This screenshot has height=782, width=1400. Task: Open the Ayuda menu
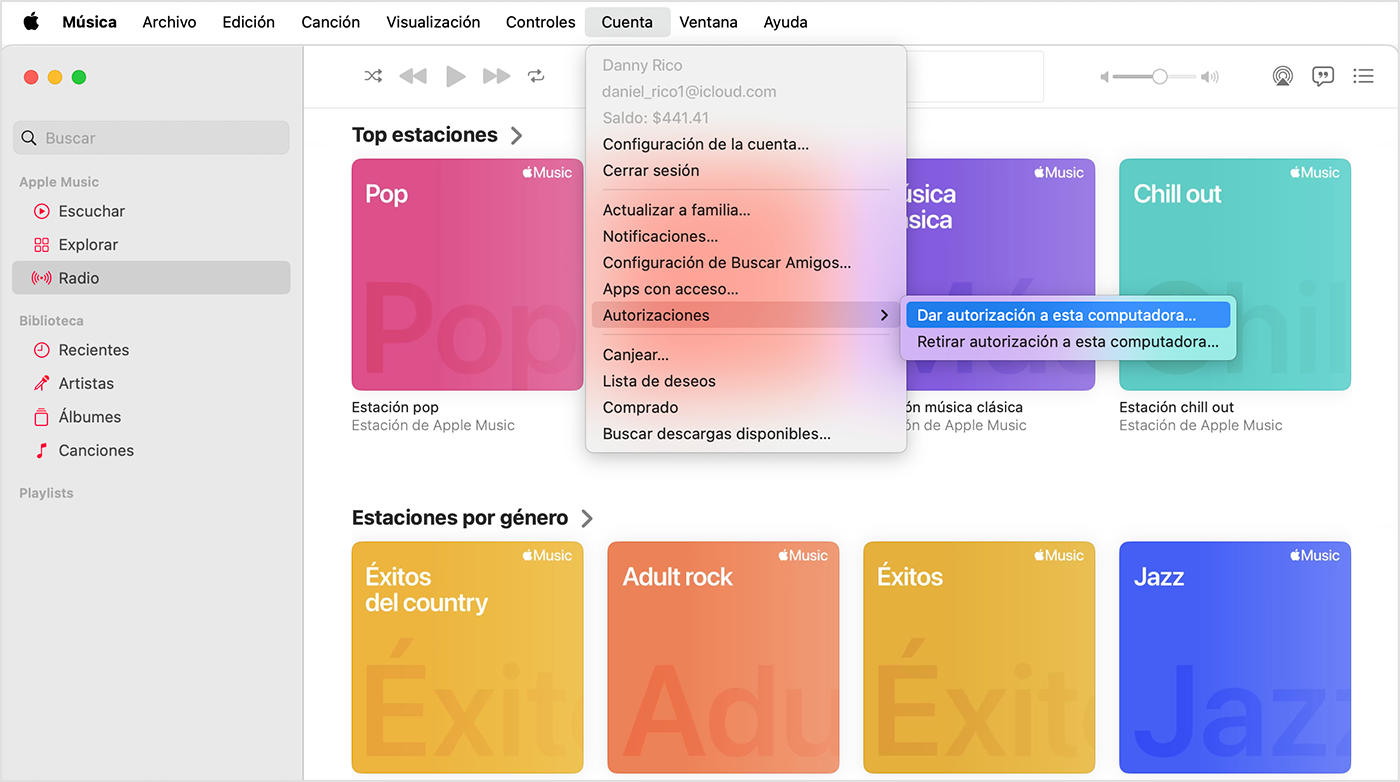(x=785, y=21)
